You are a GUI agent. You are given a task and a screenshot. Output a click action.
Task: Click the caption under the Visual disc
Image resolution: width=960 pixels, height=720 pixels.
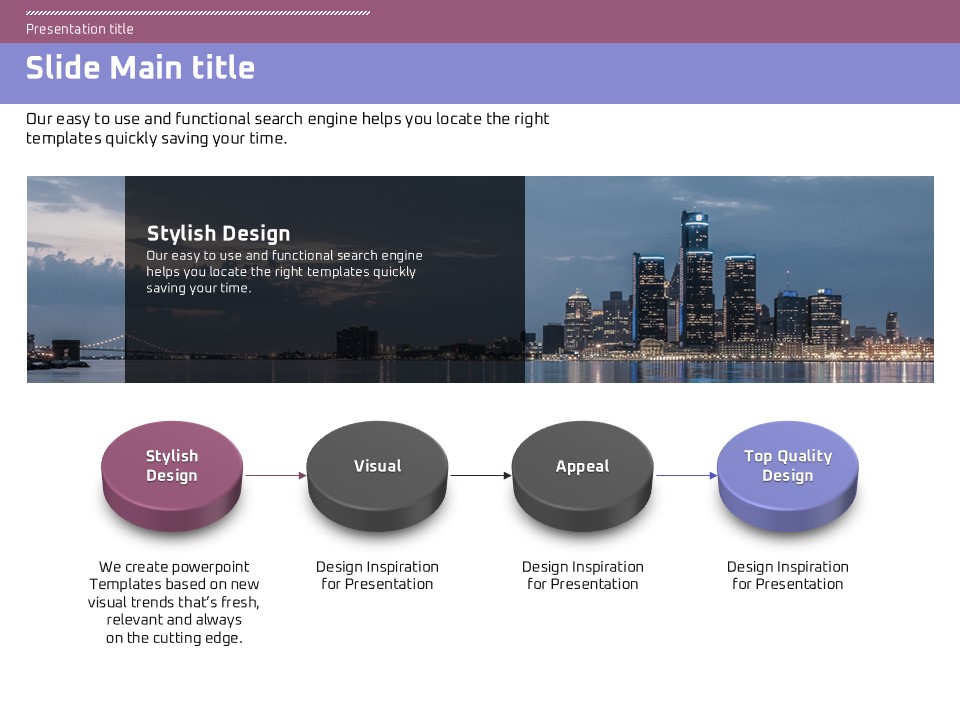[x=377, y=575]
